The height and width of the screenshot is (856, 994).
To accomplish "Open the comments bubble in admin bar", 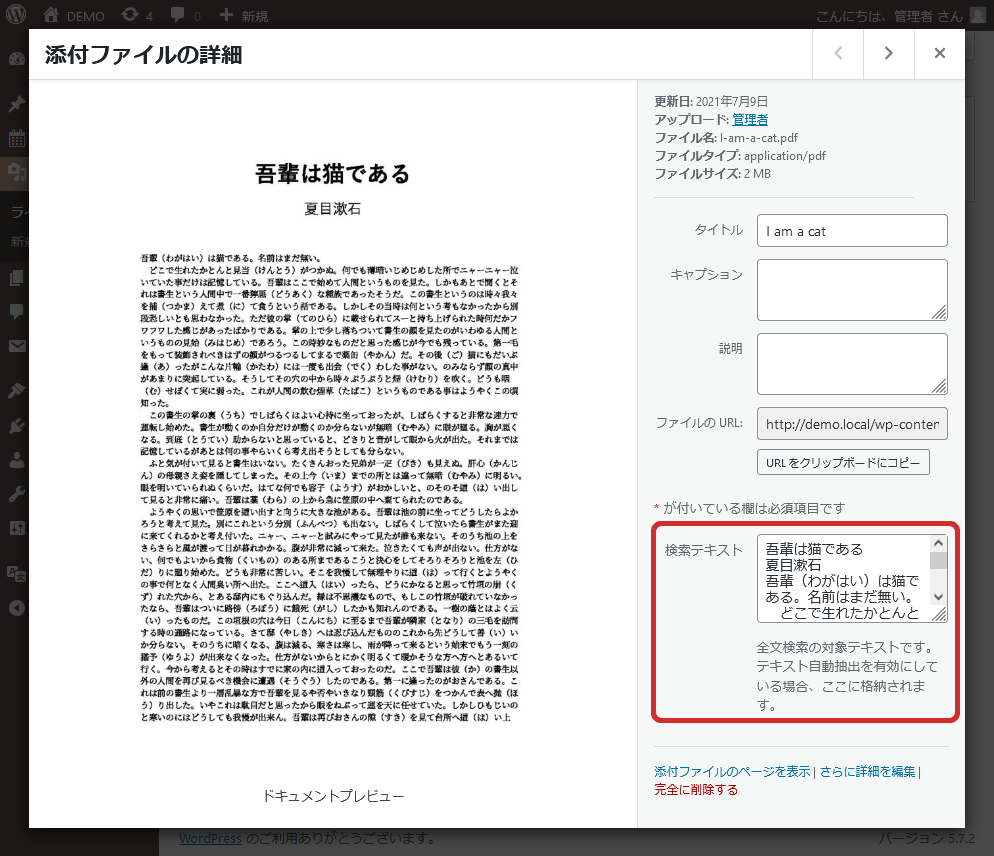I will pos(186,15).
